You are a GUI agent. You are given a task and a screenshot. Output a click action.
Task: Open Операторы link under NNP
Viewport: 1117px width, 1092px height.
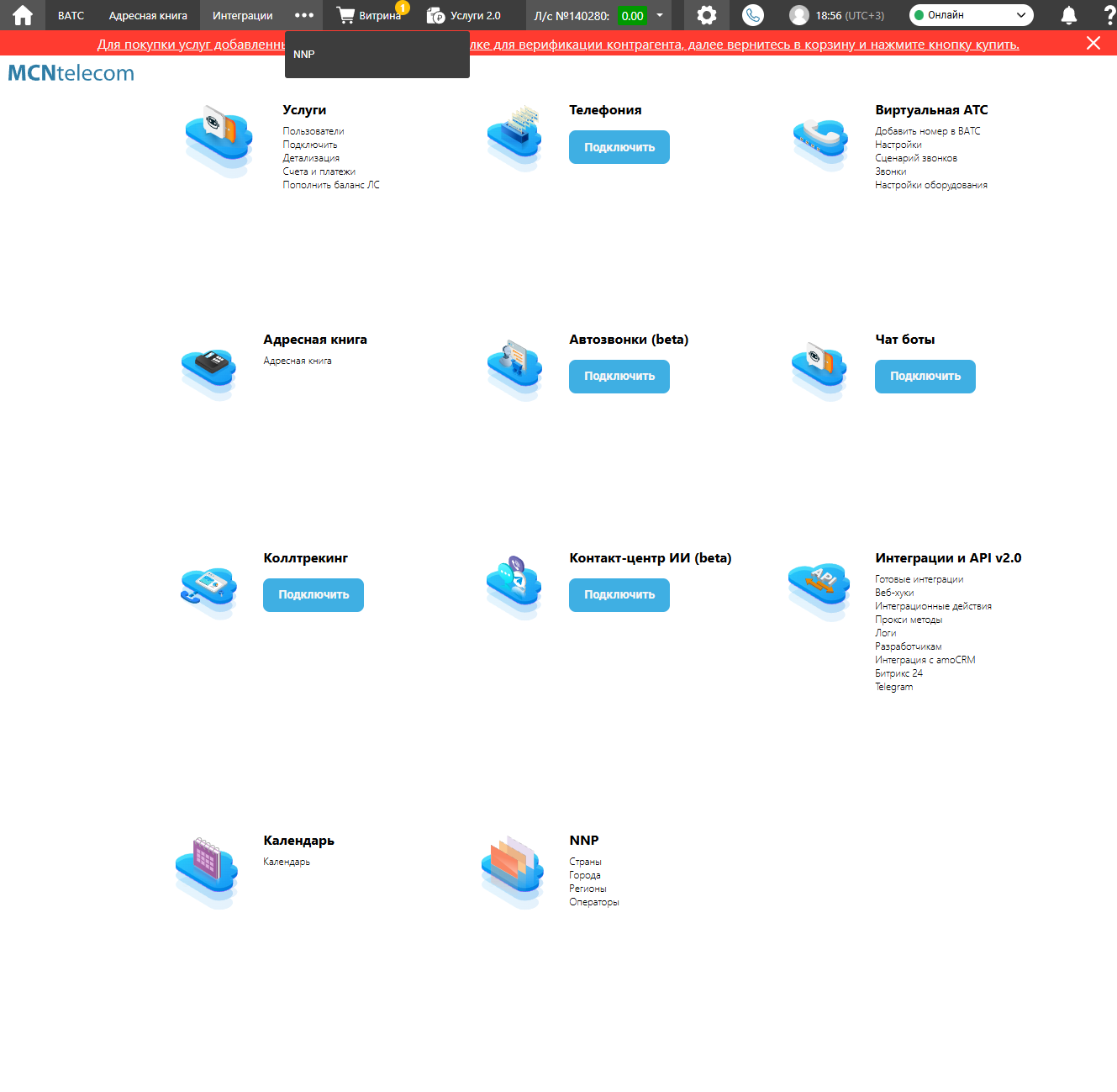tap(594, 902)
